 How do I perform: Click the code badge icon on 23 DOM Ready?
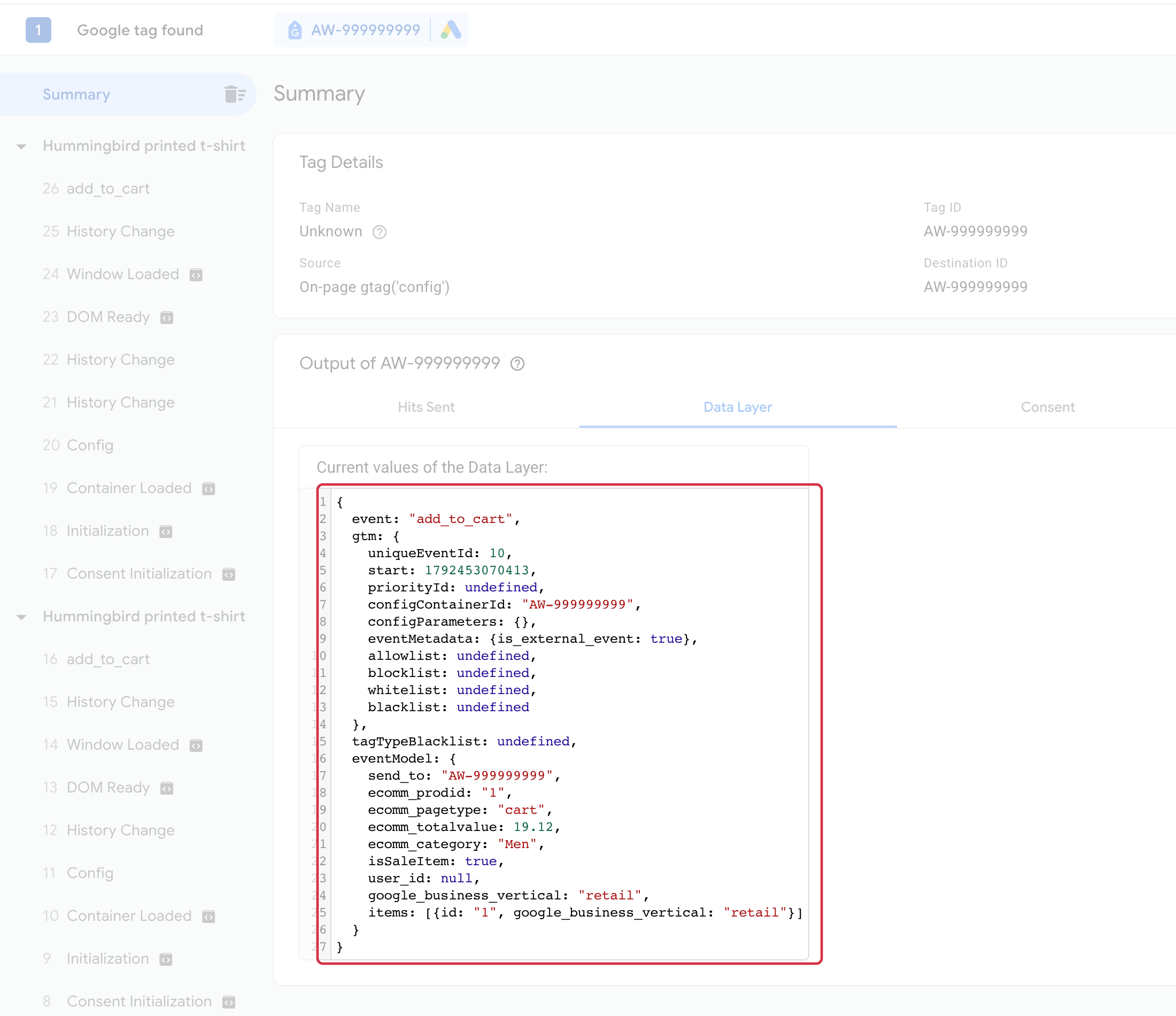166,318
